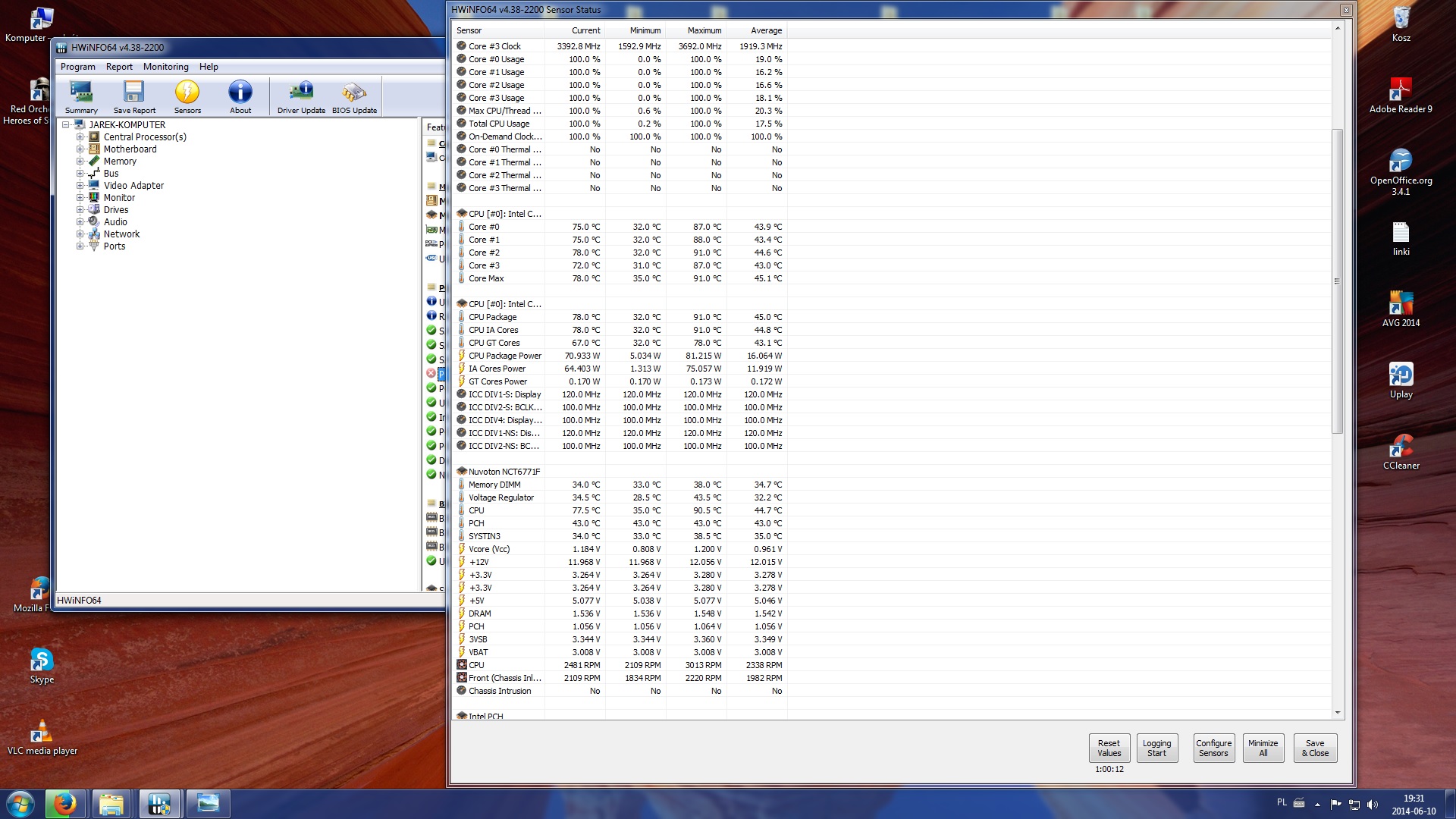Expand the Video Adapter tree node

[x=80, y=186]
